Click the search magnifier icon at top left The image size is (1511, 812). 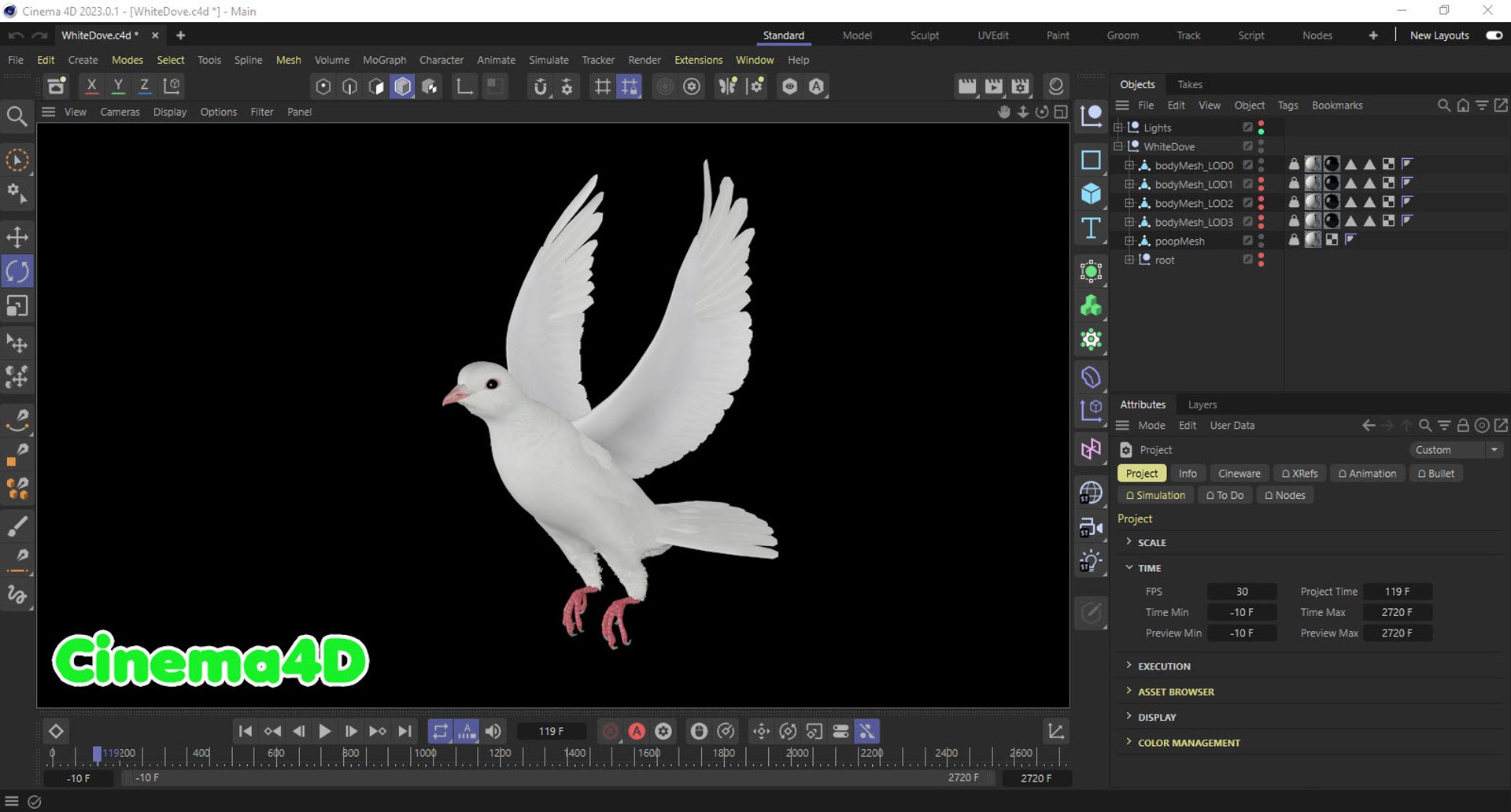(x=17, y=116)
